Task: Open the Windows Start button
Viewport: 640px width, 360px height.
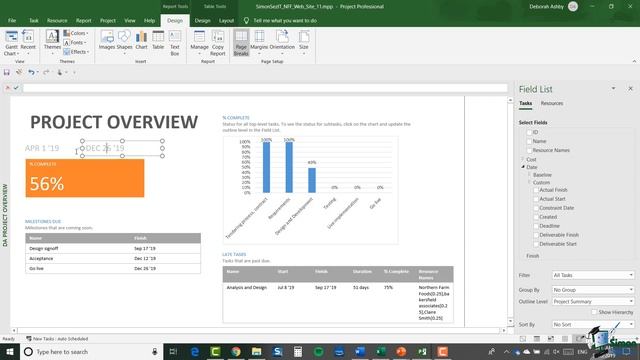Action: coord(10,351)
